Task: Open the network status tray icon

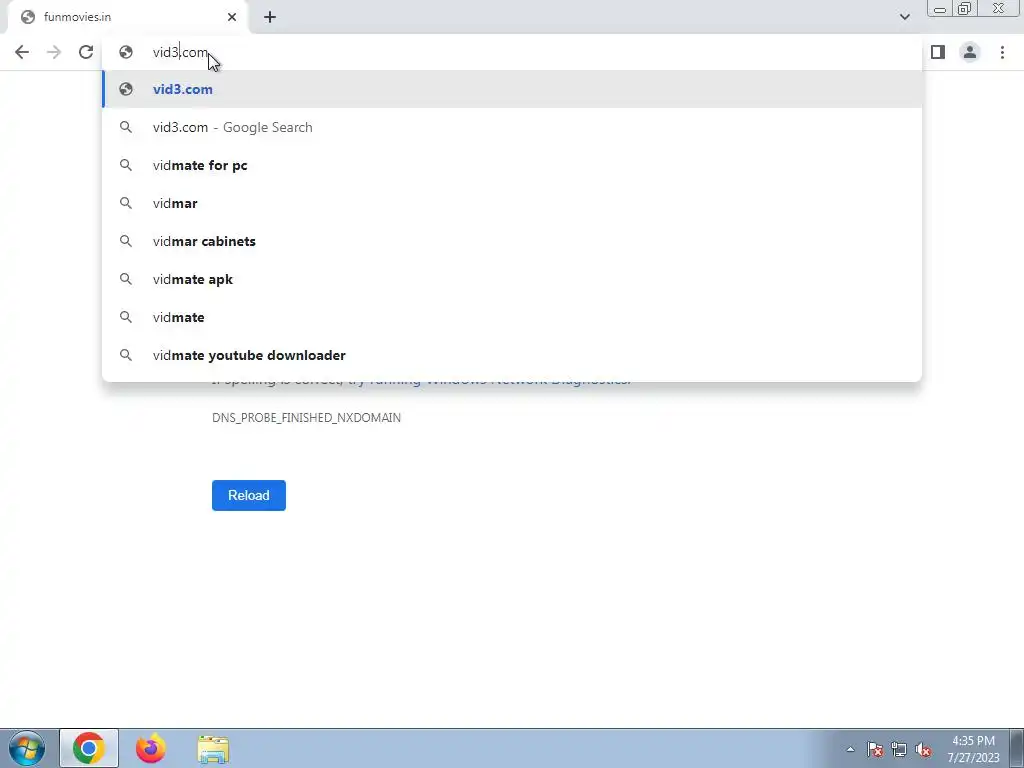Action: [x=899, y=749]
